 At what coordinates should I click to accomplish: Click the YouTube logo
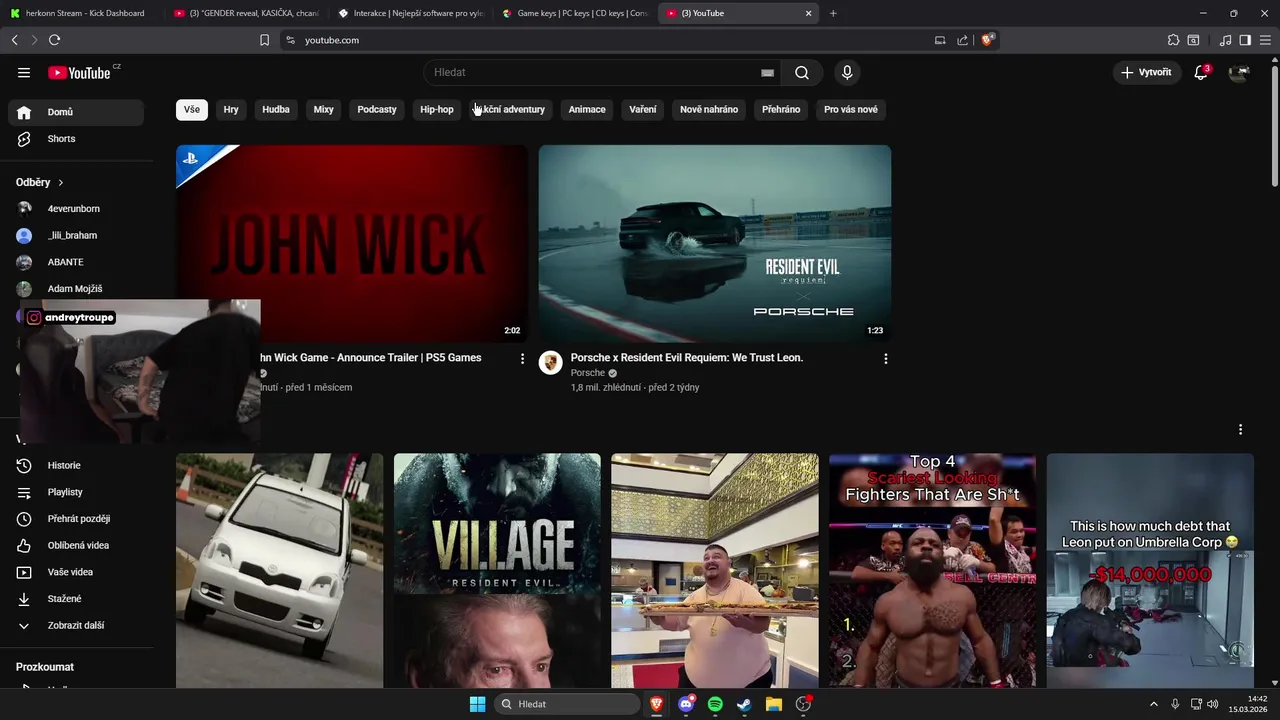tap(79, 72)
